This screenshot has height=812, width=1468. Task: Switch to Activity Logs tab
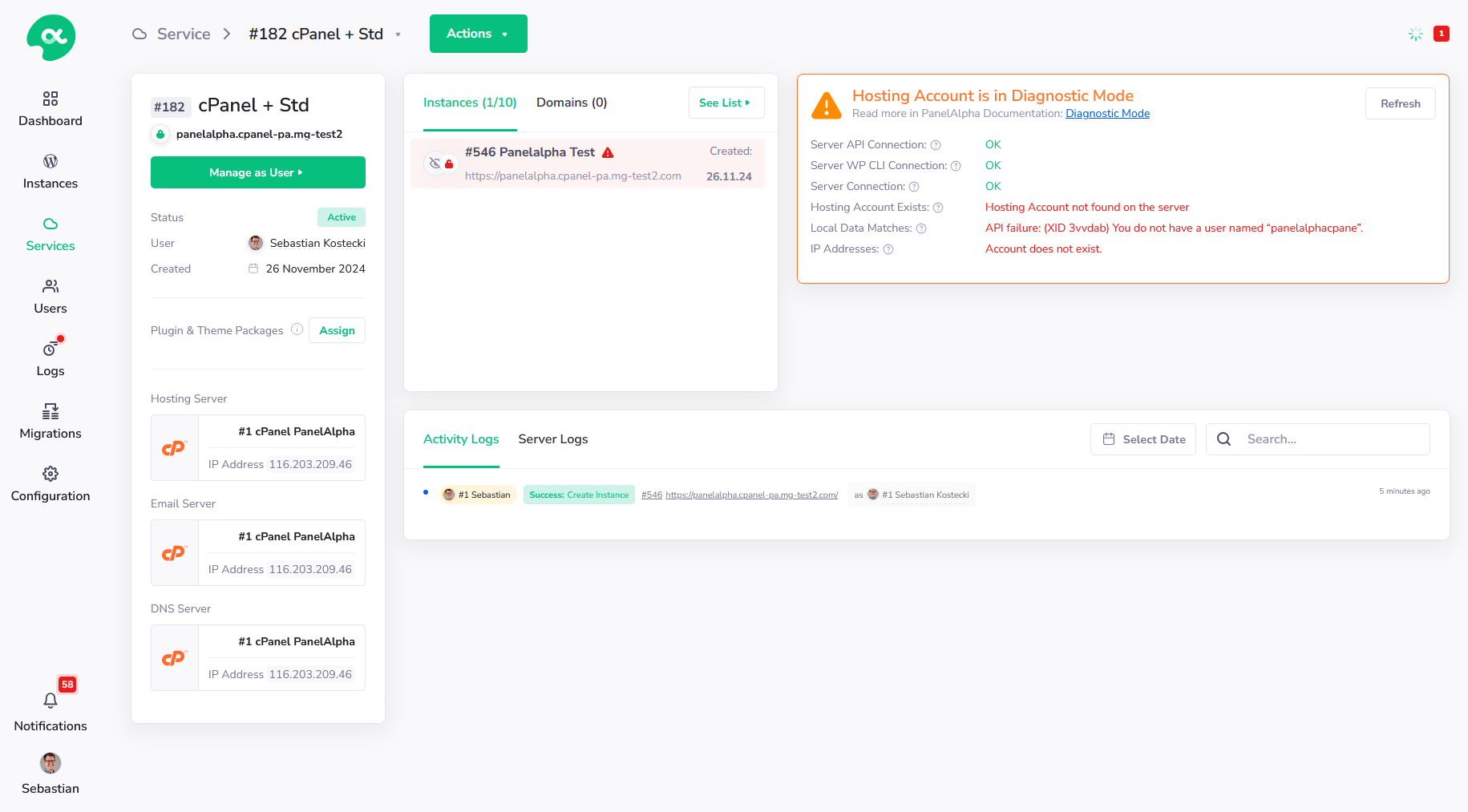461,439
